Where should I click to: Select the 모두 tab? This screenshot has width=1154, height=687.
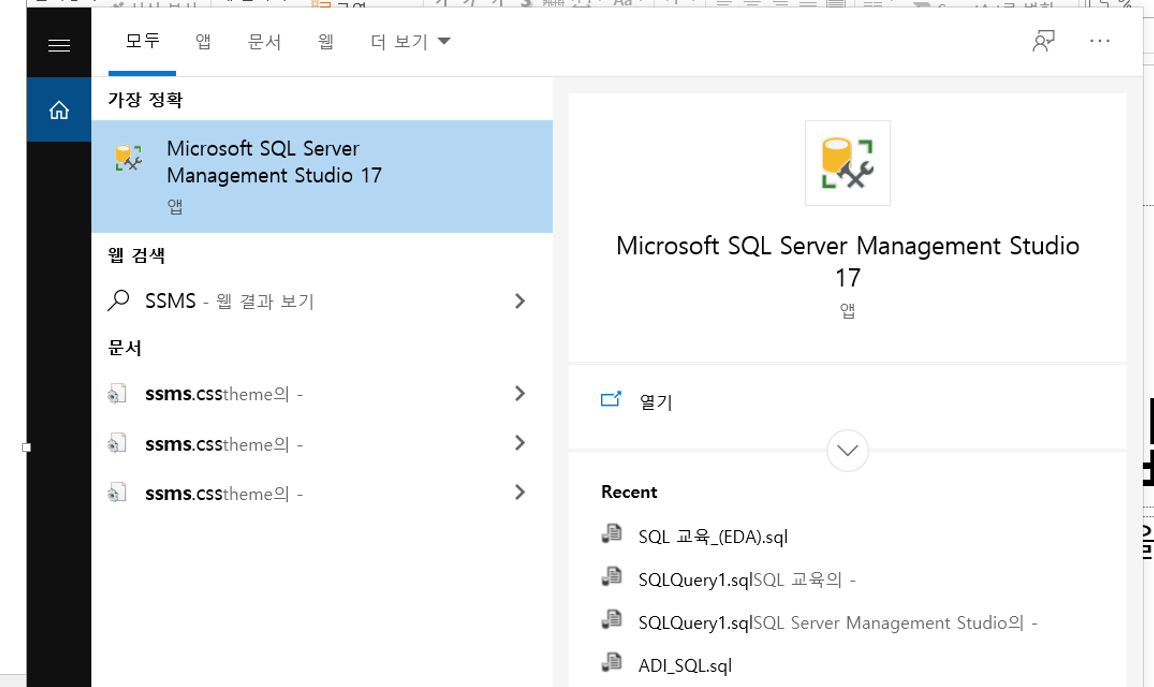point(142,41)
